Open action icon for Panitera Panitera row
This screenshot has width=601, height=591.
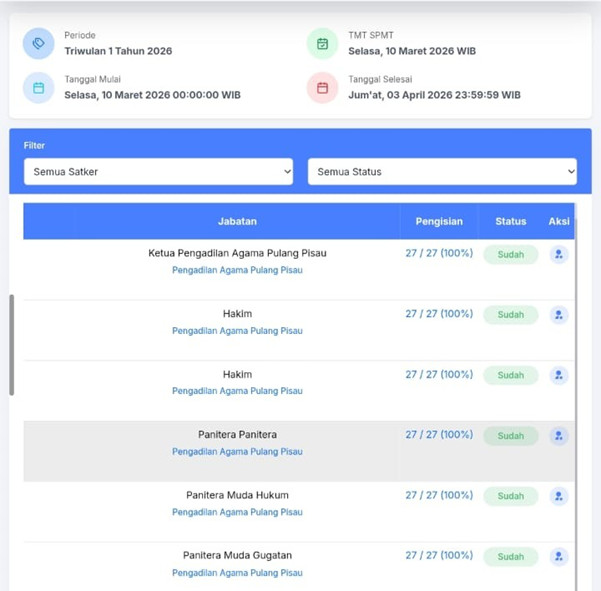[558, 436]
